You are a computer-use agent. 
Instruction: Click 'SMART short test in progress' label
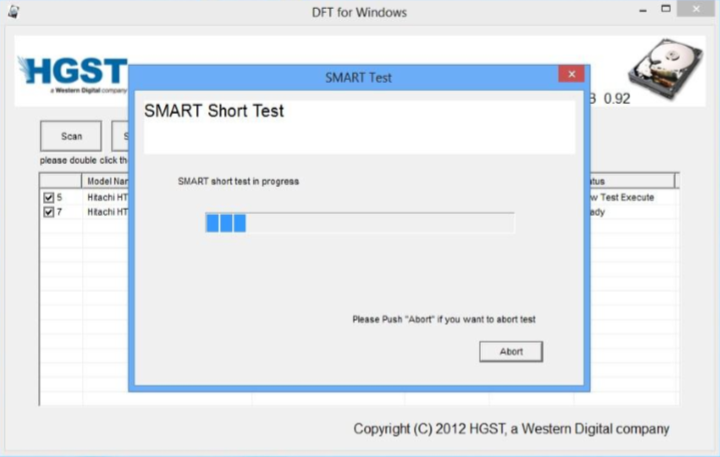[x=238, y=181]
